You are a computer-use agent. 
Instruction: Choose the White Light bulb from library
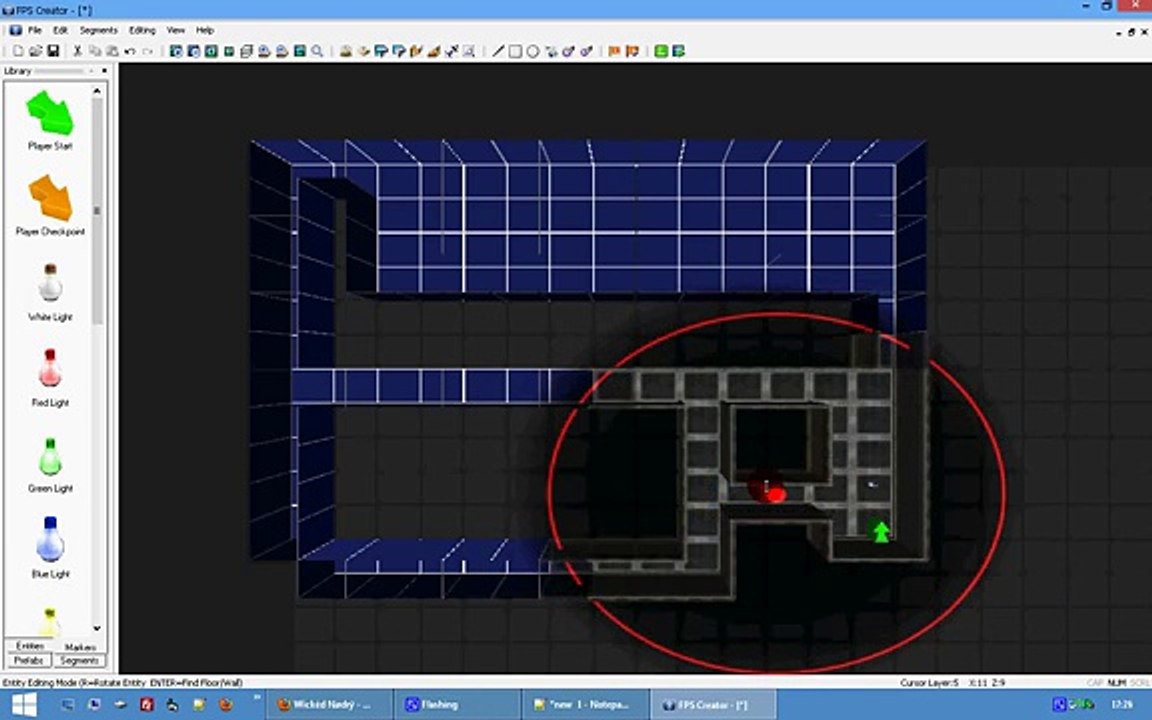[50, 283]
